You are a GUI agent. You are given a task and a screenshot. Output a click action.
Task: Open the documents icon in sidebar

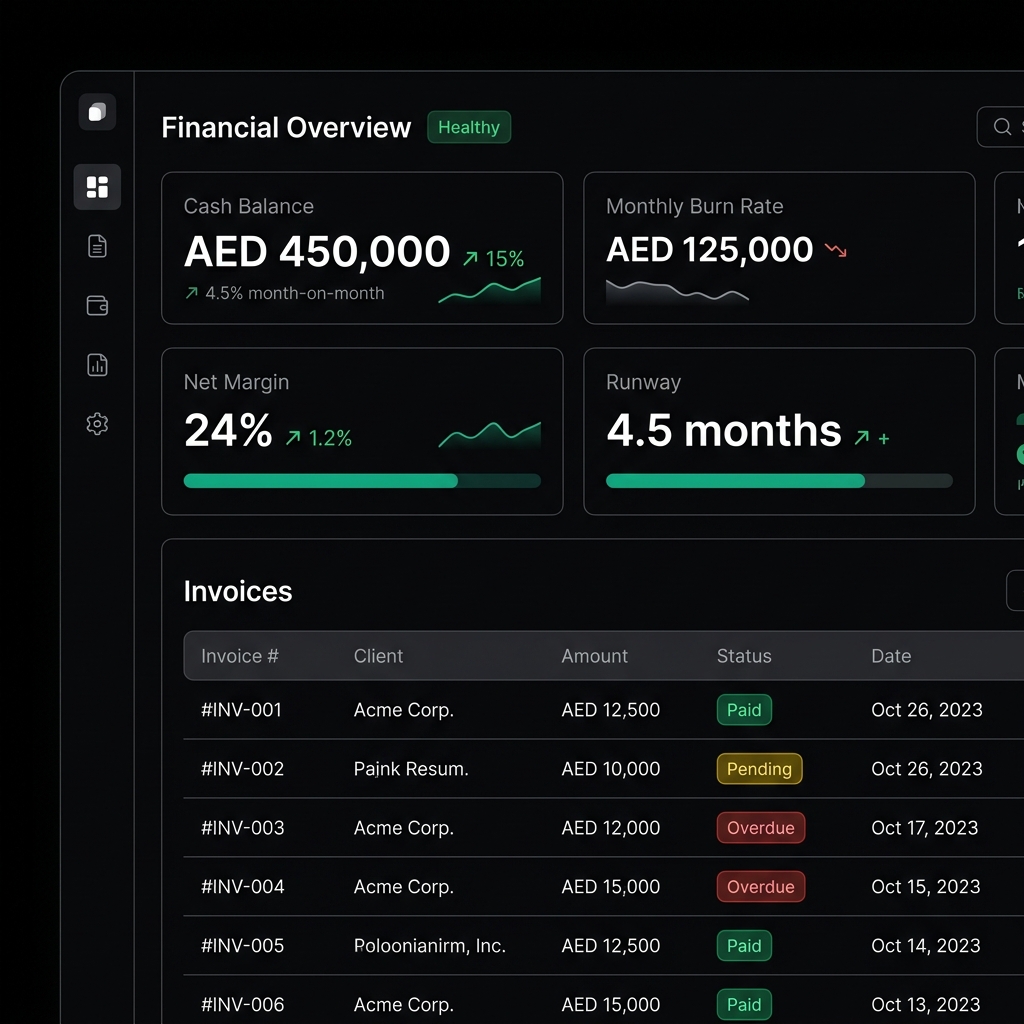(x=97, y=246)
